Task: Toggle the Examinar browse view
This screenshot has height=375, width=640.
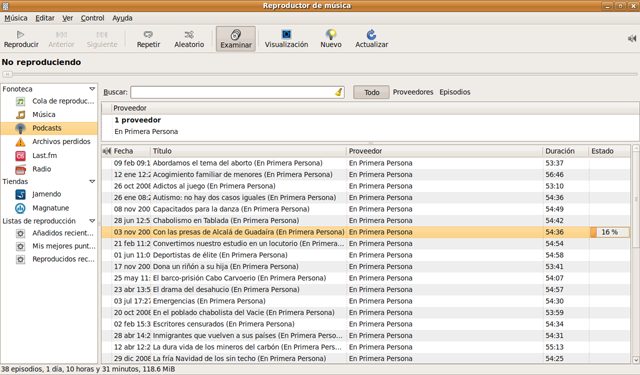Action: 236,39
